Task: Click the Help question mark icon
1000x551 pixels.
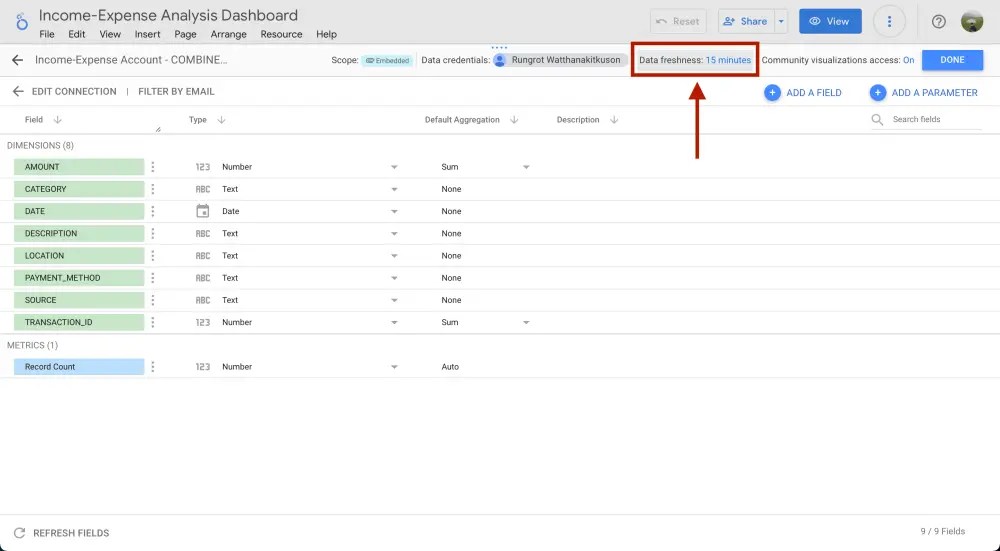Action: pos(938,22)
